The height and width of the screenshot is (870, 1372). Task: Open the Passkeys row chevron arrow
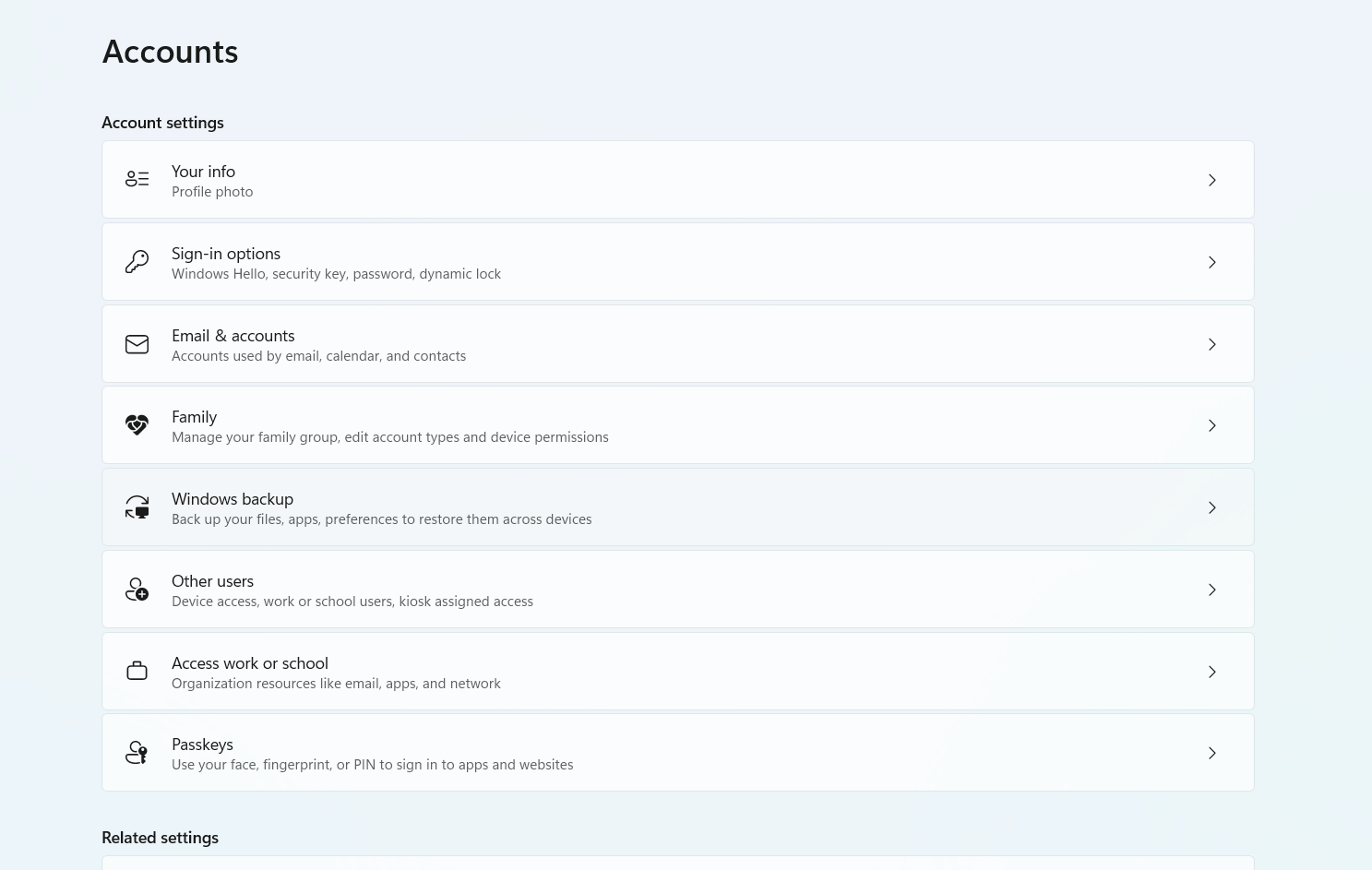1212,753
